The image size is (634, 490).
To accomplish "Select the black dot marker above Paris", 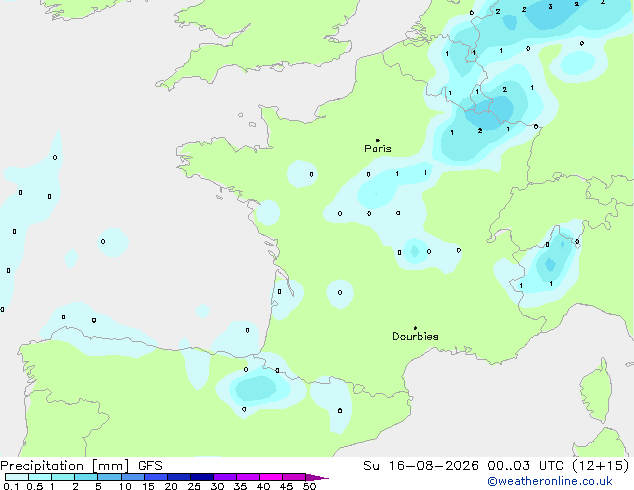I will coord(378,140).
